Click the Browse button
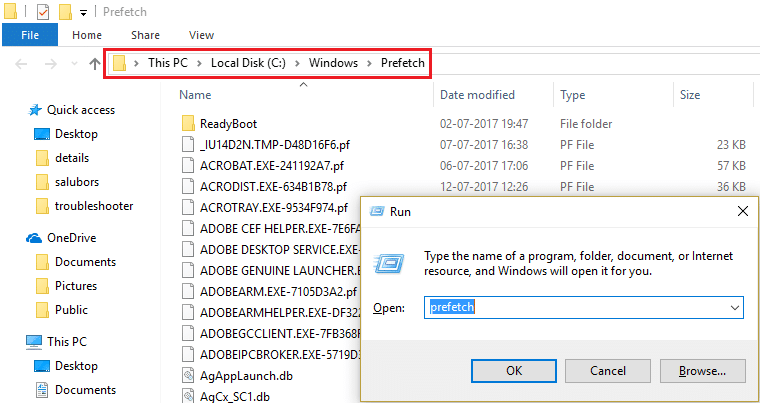Screen dimensions: 760x403 (x=702, y=371)
